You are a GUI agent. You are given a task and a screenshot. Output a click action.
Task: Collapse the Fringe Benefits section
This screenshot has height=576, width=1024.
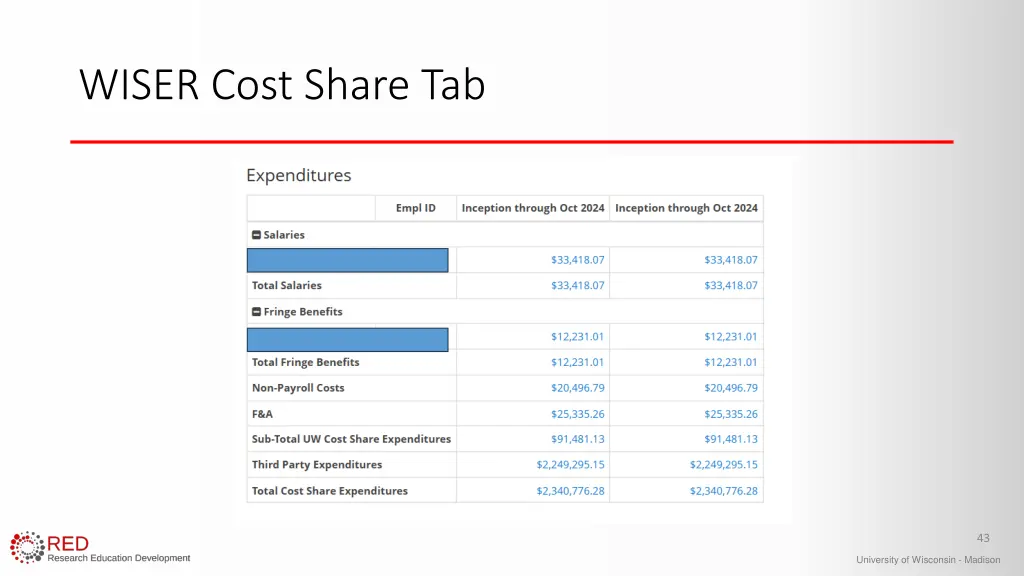[x=257, y=312]
